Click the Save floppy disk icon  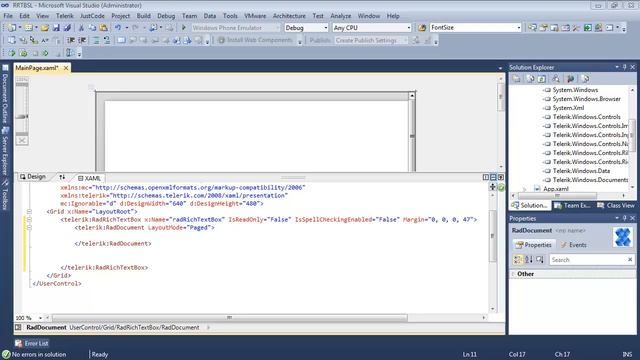56,28
